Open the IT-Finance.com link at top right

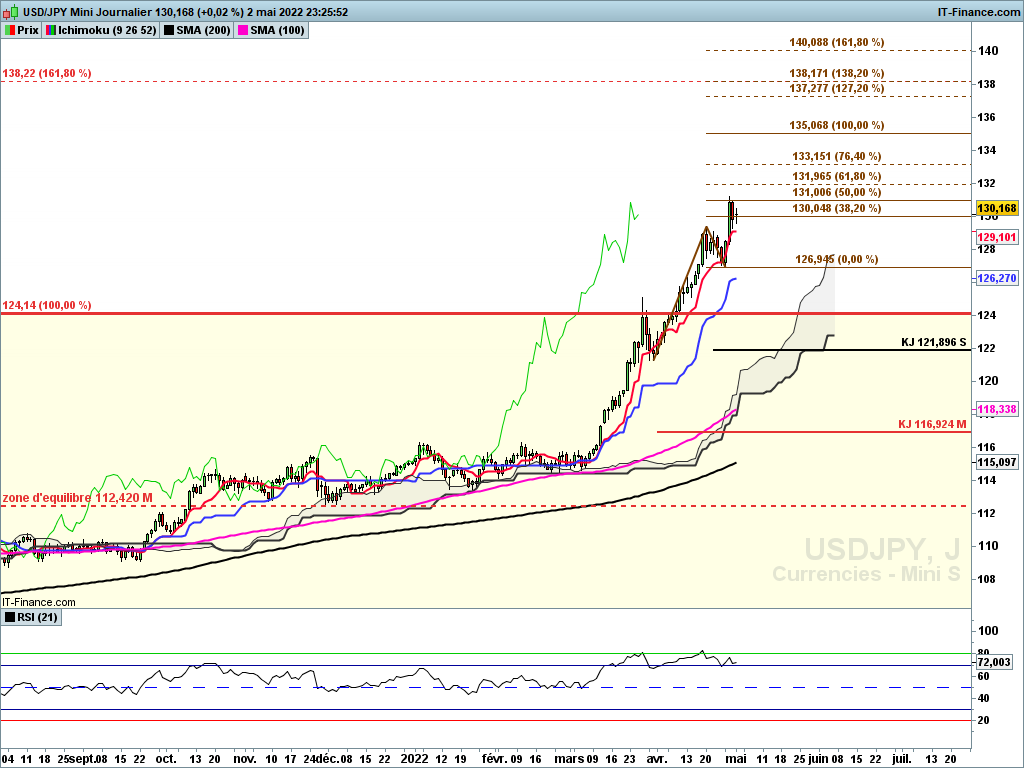click(979, 12)
